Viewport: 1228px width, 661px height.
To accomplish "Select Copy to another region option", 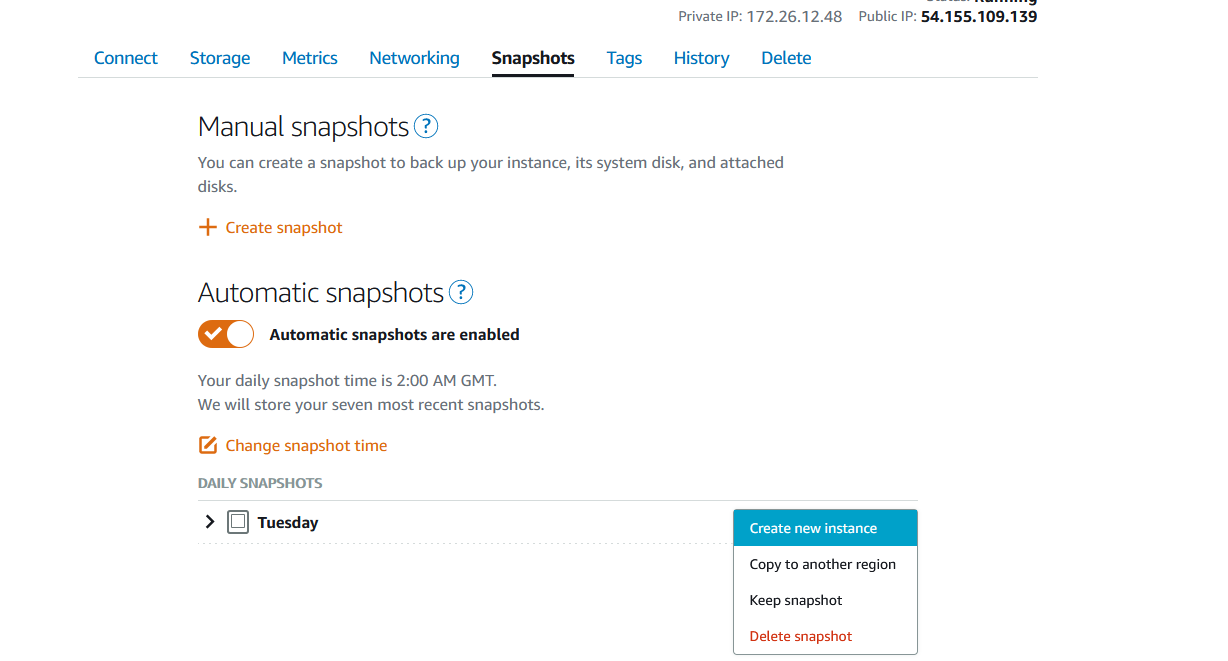I will (825, 564).
